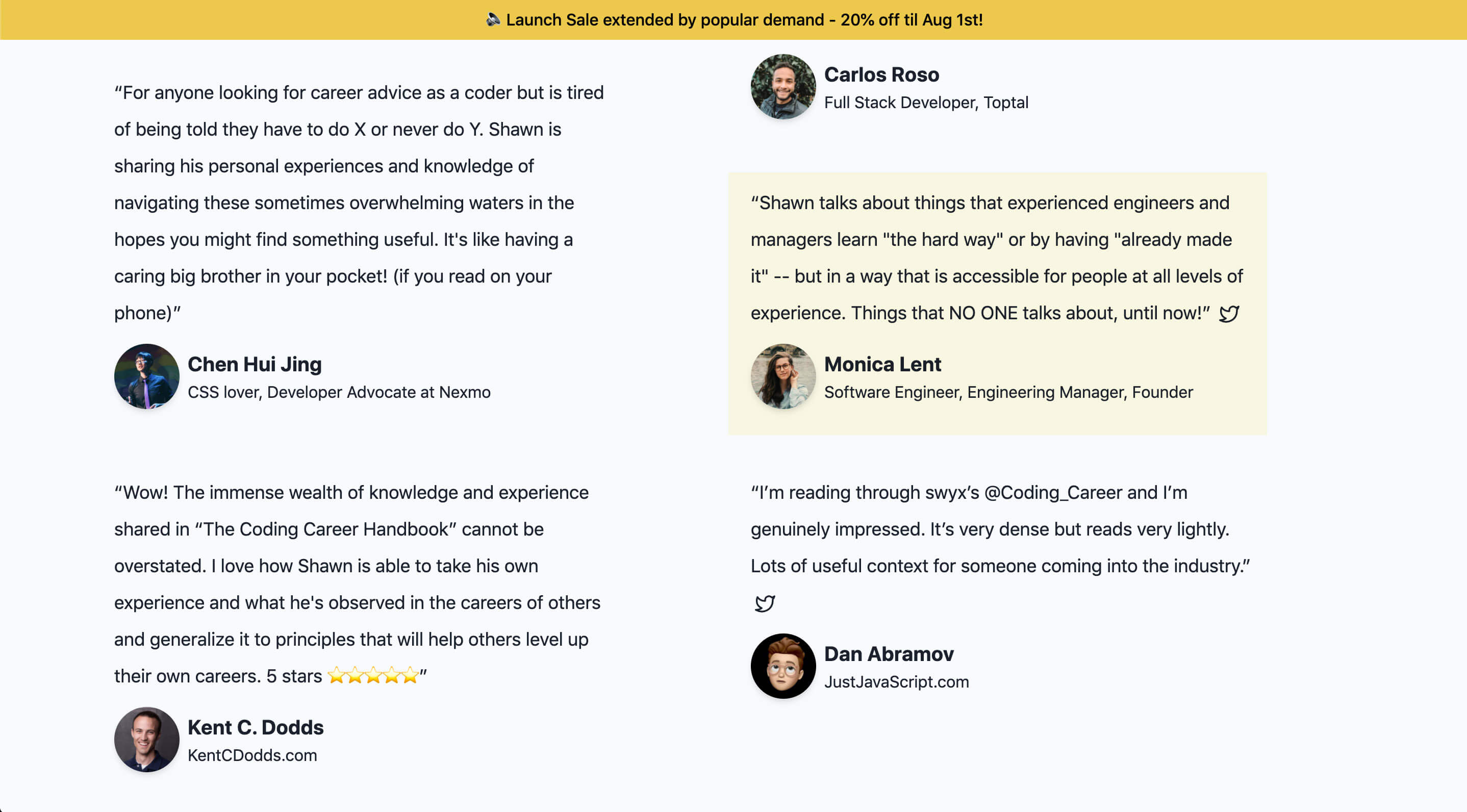
Task: Click Kent C. Dodds' avatar photo
Action: [x=147, y=740]
